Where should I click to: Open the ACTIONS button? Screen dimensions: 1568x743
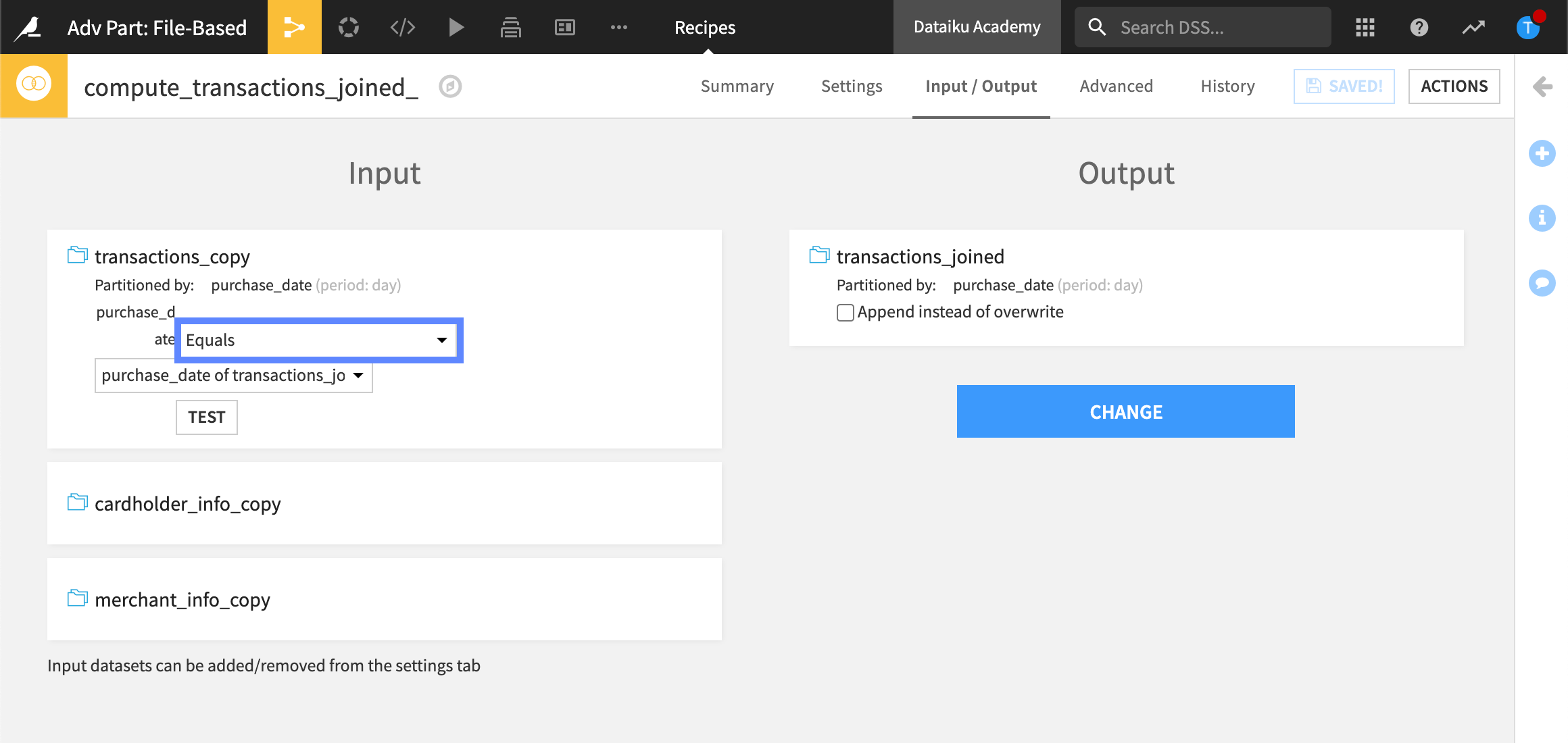tap(1454, 86)
